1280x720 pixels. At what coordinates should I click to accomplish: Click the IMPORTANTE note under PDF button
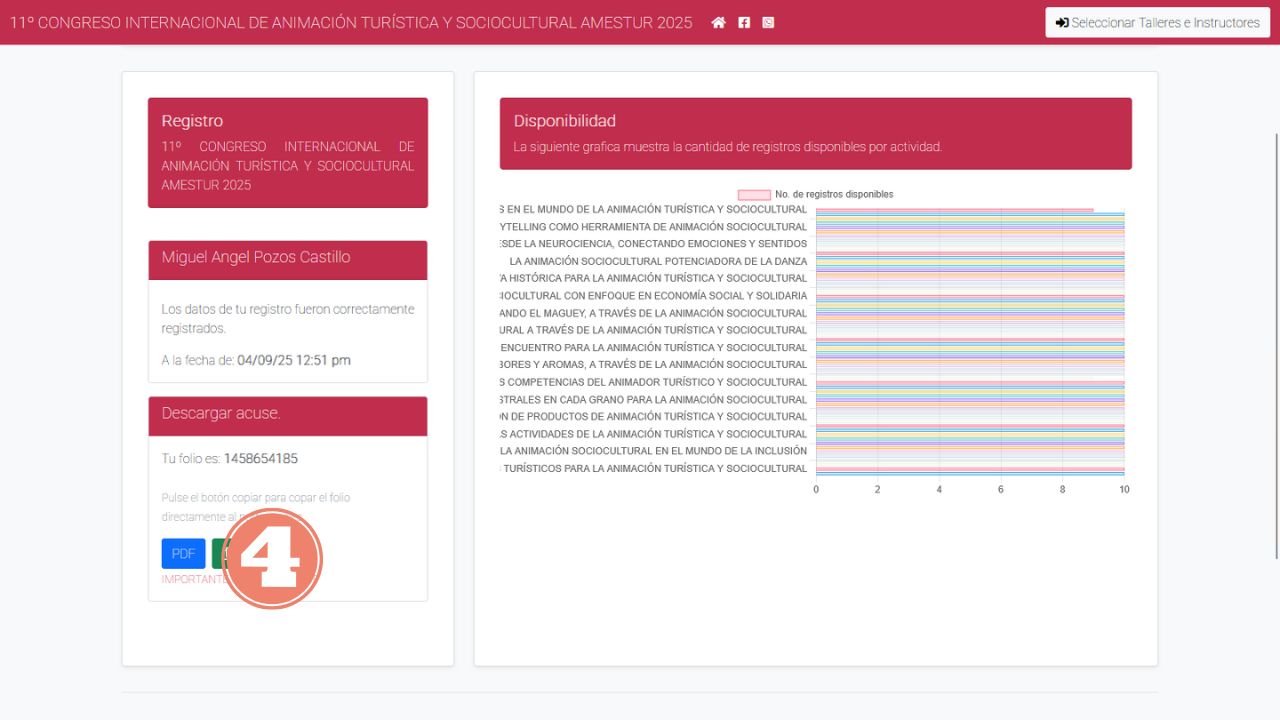tap(190, 579)
